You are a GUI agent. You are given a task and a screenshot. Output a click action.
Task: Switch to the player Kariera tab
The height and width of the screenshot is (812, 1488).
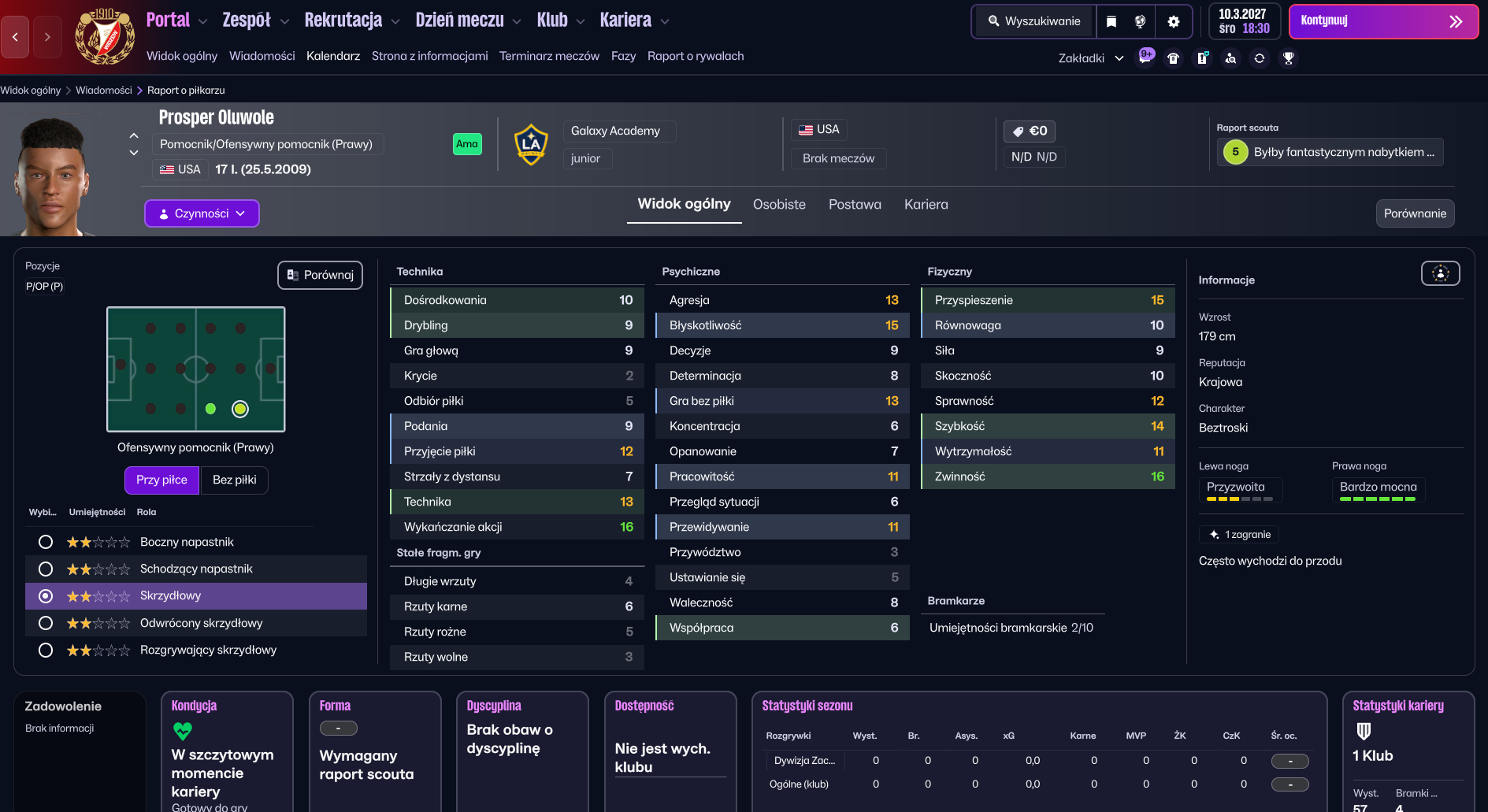coord(926,205)
